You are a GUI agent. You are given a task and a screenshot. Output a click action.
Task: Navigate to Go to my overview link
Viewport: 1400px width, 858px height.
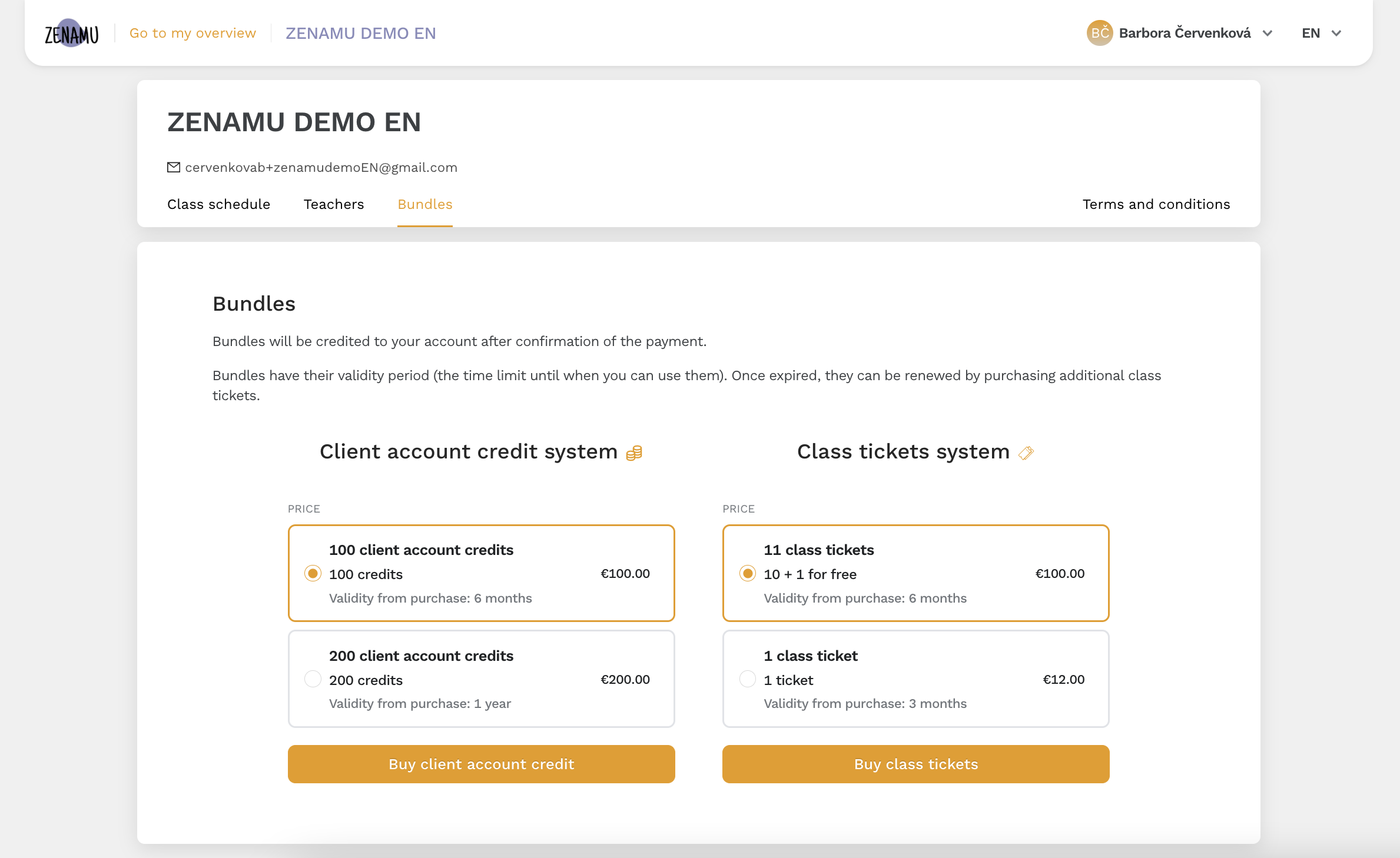click(x=193, y=33)
